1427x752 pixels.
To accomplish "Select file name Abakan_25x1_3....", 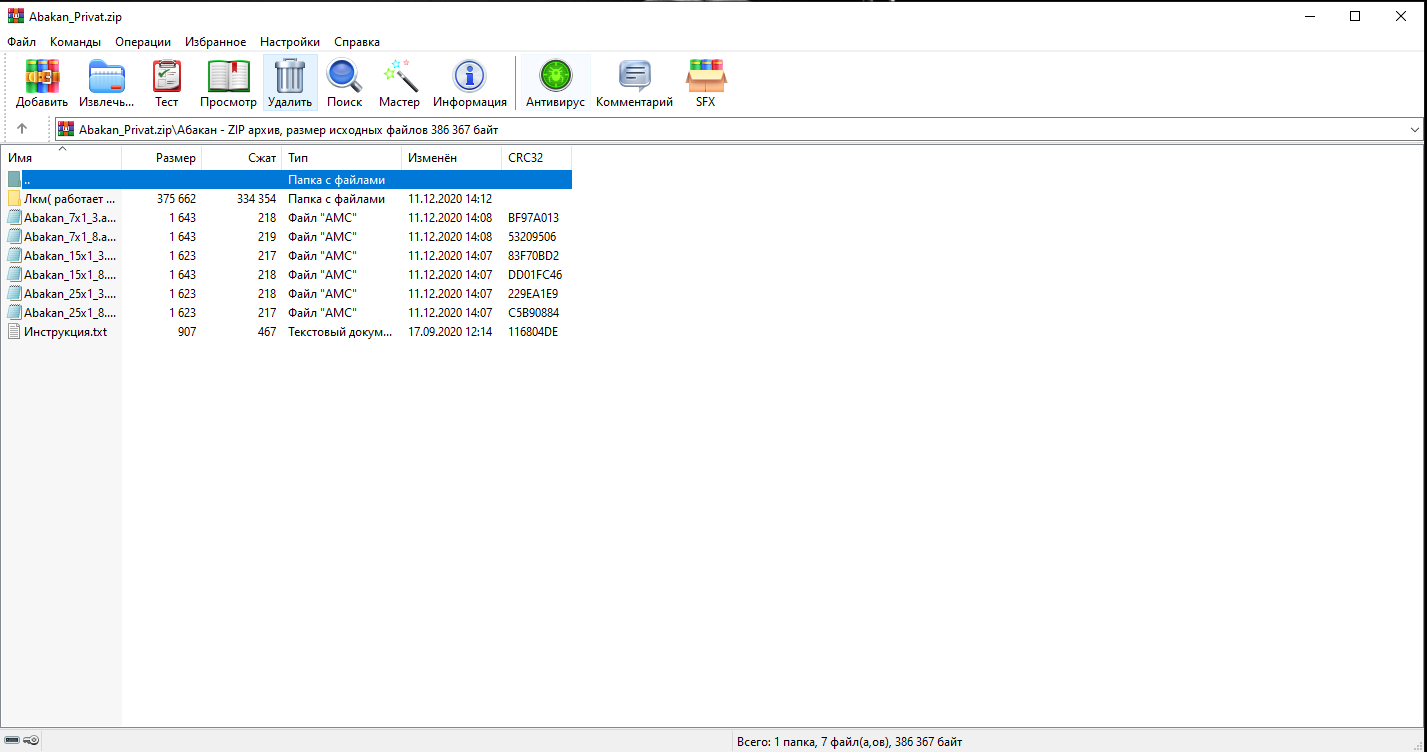I will [x=70, y=294].
